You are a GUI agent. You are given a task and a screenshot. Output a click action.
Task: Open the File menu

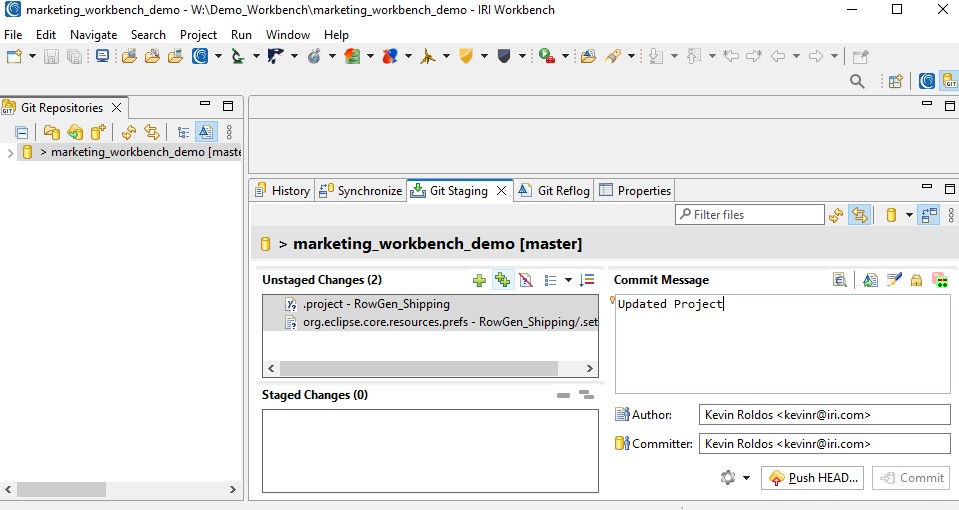[x=13, y=35]
